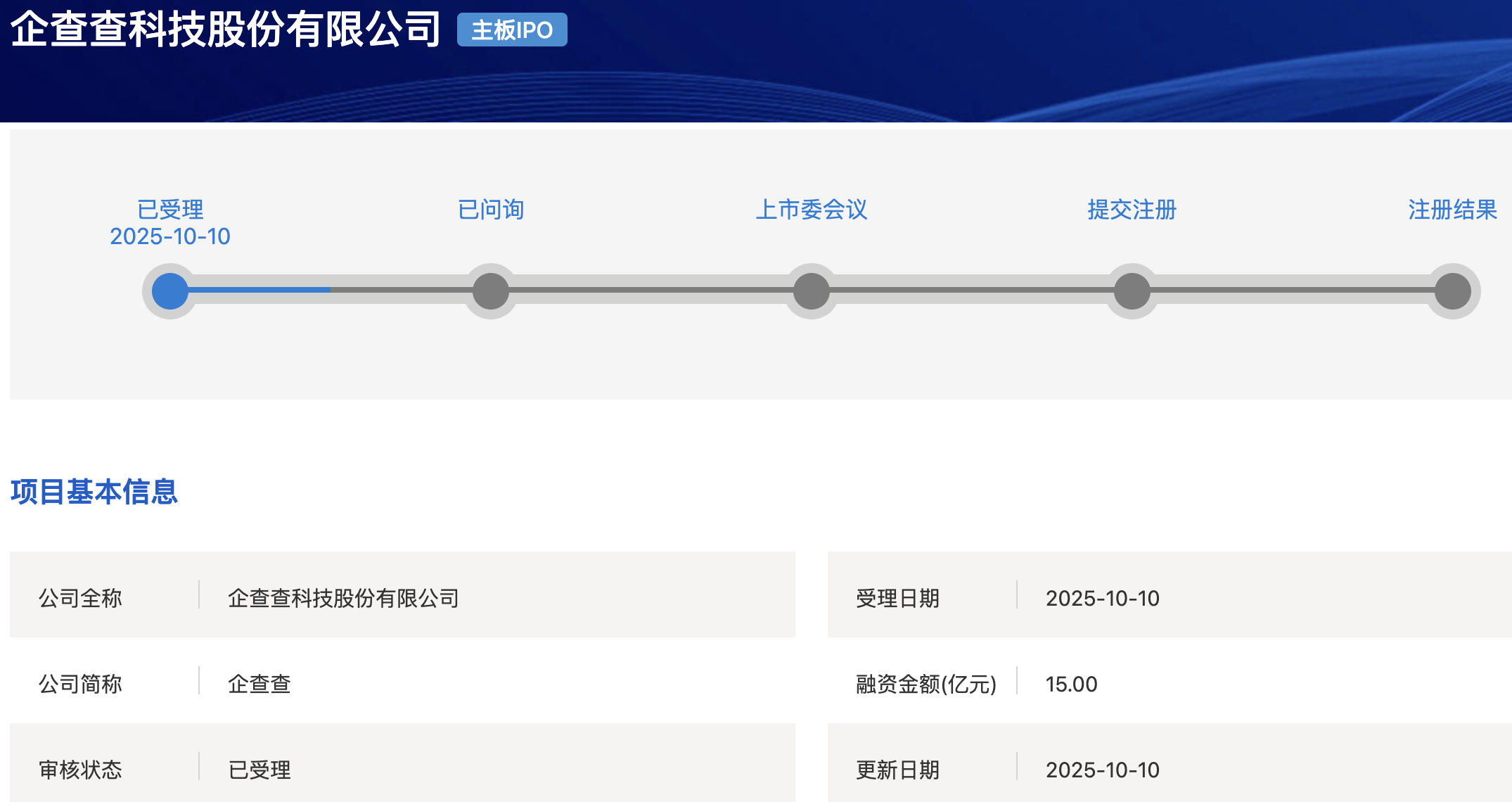Viewport: 1512px width, 802px height.
Task: Select the 已受理 stage label
Action: click(170, 209)
